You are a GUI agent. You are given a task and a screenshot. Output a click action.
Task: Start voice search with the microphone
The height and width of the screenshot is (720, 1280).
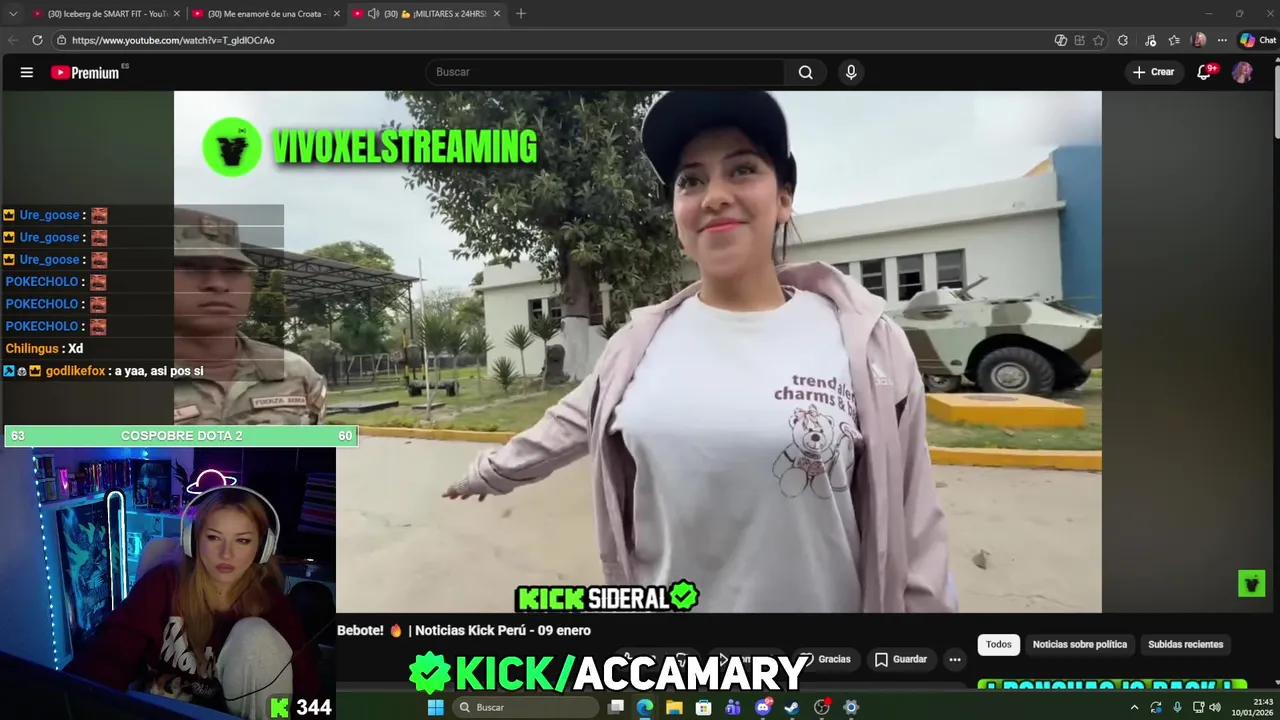click(851, 72)
